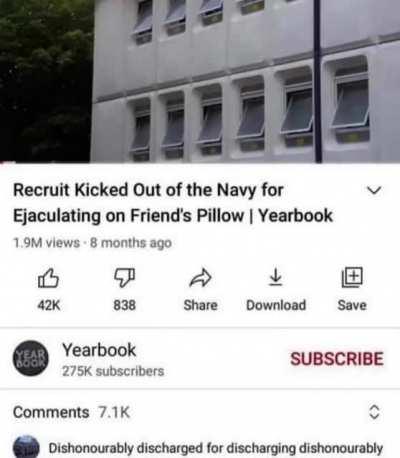Open the Yearbook channel name link
Viewport: 400px width, 458px height.
(99, 350)
